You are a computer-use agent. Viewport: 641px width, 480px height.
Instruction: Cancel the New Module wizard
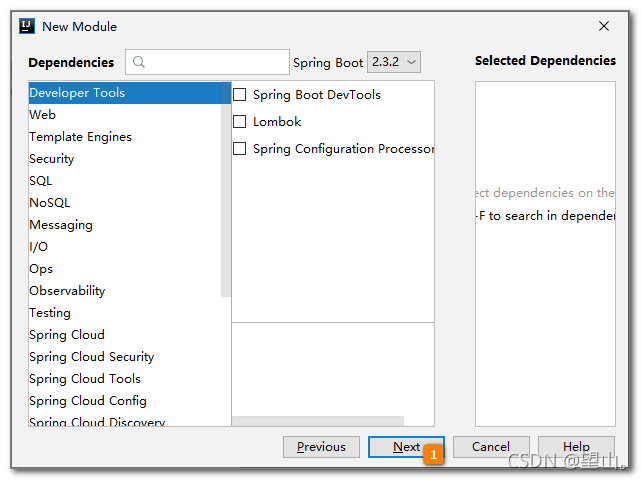click(491, 447)
